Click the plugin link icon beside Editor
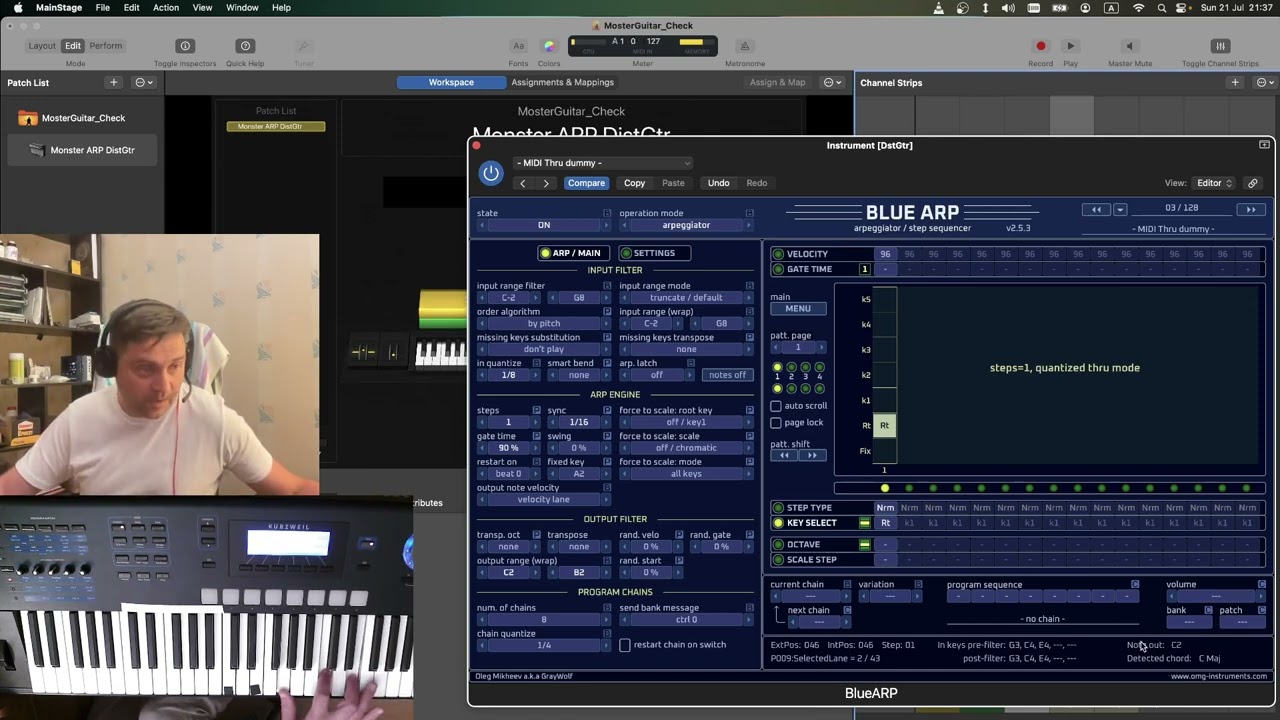 pyautogui.click(x=1252, y=183)
